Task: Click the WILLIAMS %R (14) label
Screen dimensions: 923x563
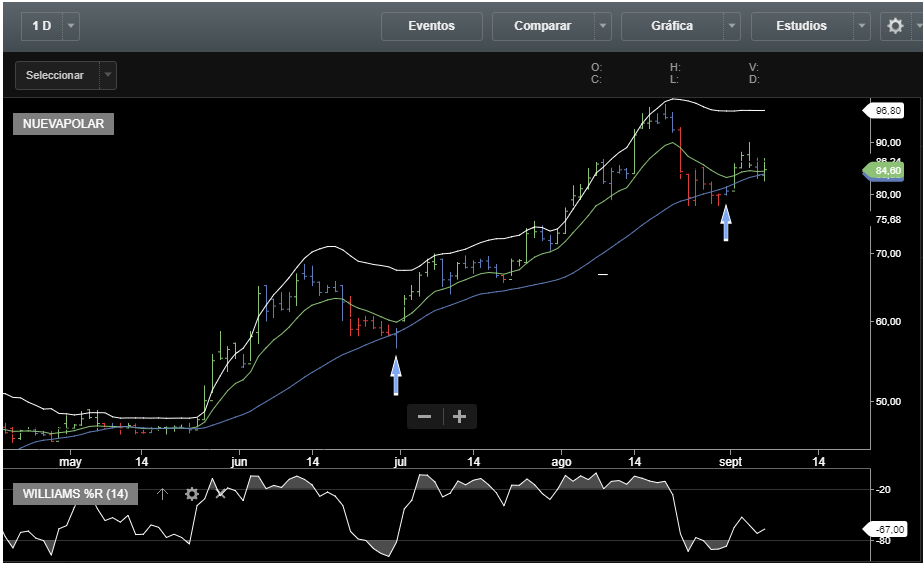Action: [x=75, y=494]
